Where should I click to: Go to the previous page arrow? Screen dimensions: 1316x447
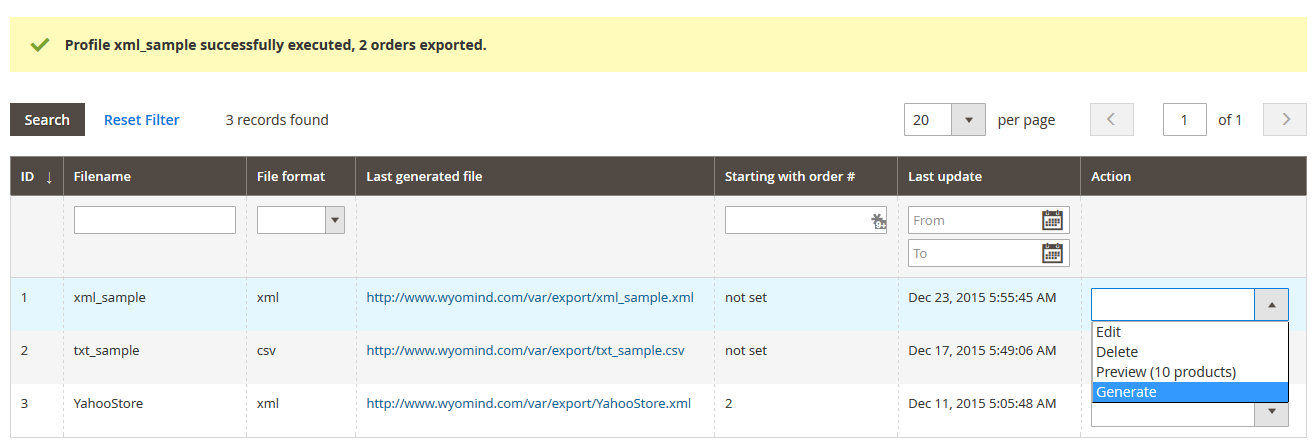pyautogui.click(x=1111, y=120)
